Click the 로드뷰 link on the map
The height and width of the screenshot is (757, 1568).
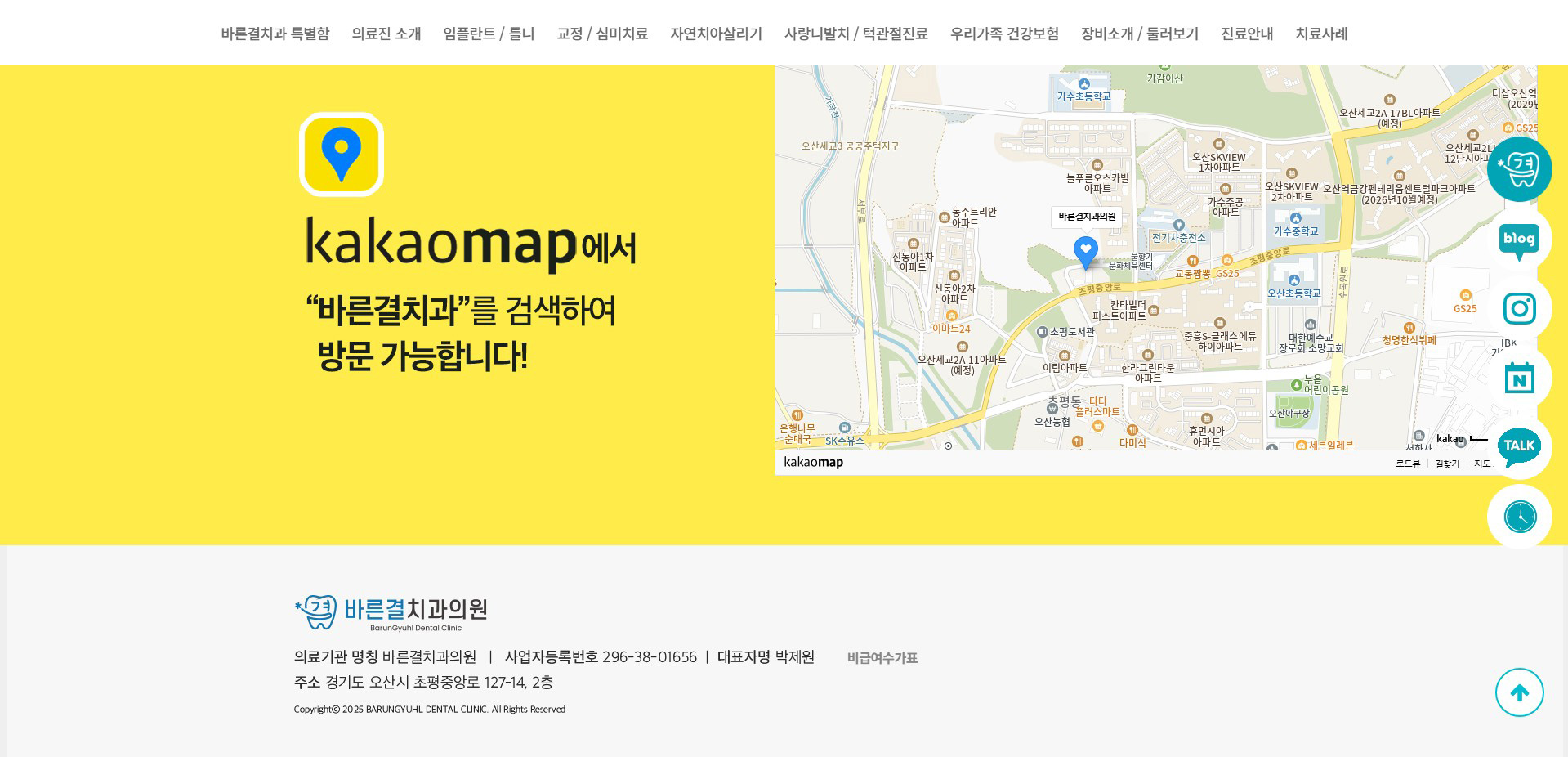pos(1407,464)
